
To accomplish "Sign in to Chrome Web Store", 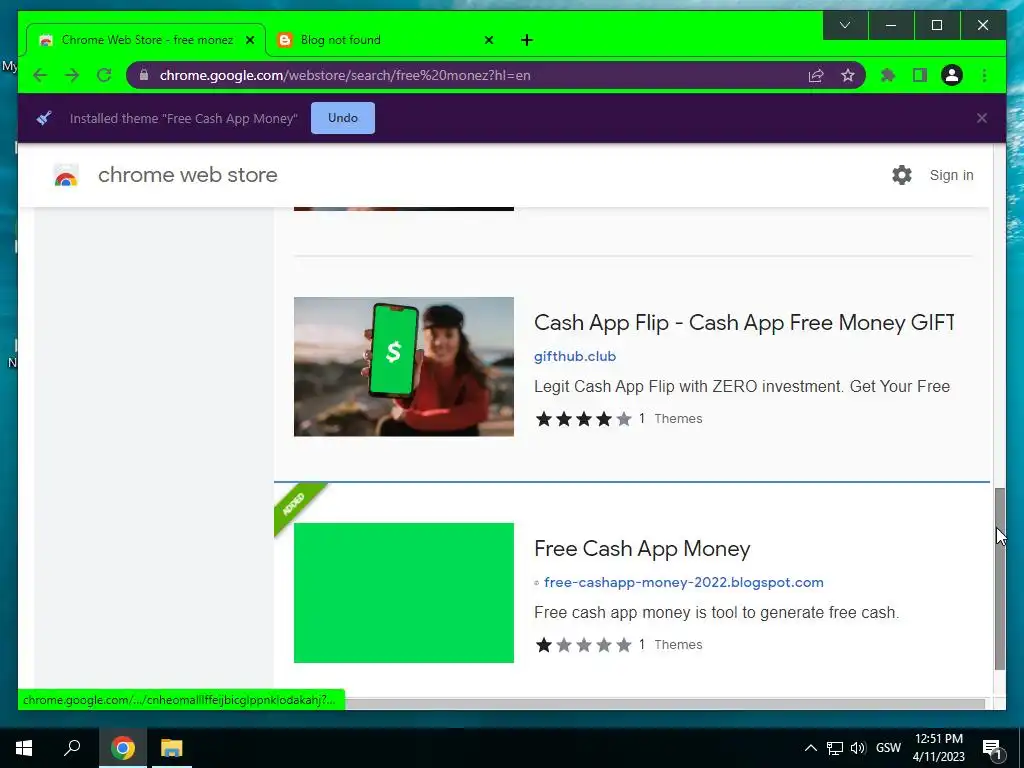I will point(952,175).
